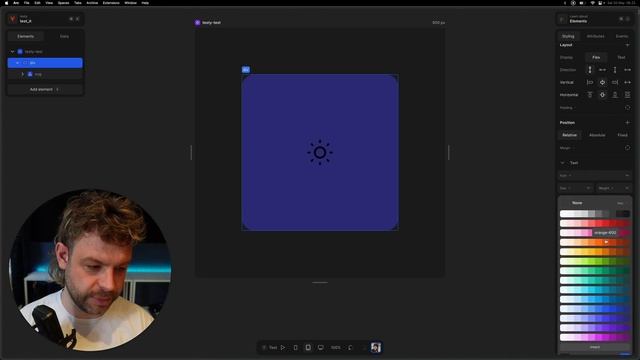
Task: Select the tablet viewport icon in bottom toolbar
Action: (x=308, y=348)
